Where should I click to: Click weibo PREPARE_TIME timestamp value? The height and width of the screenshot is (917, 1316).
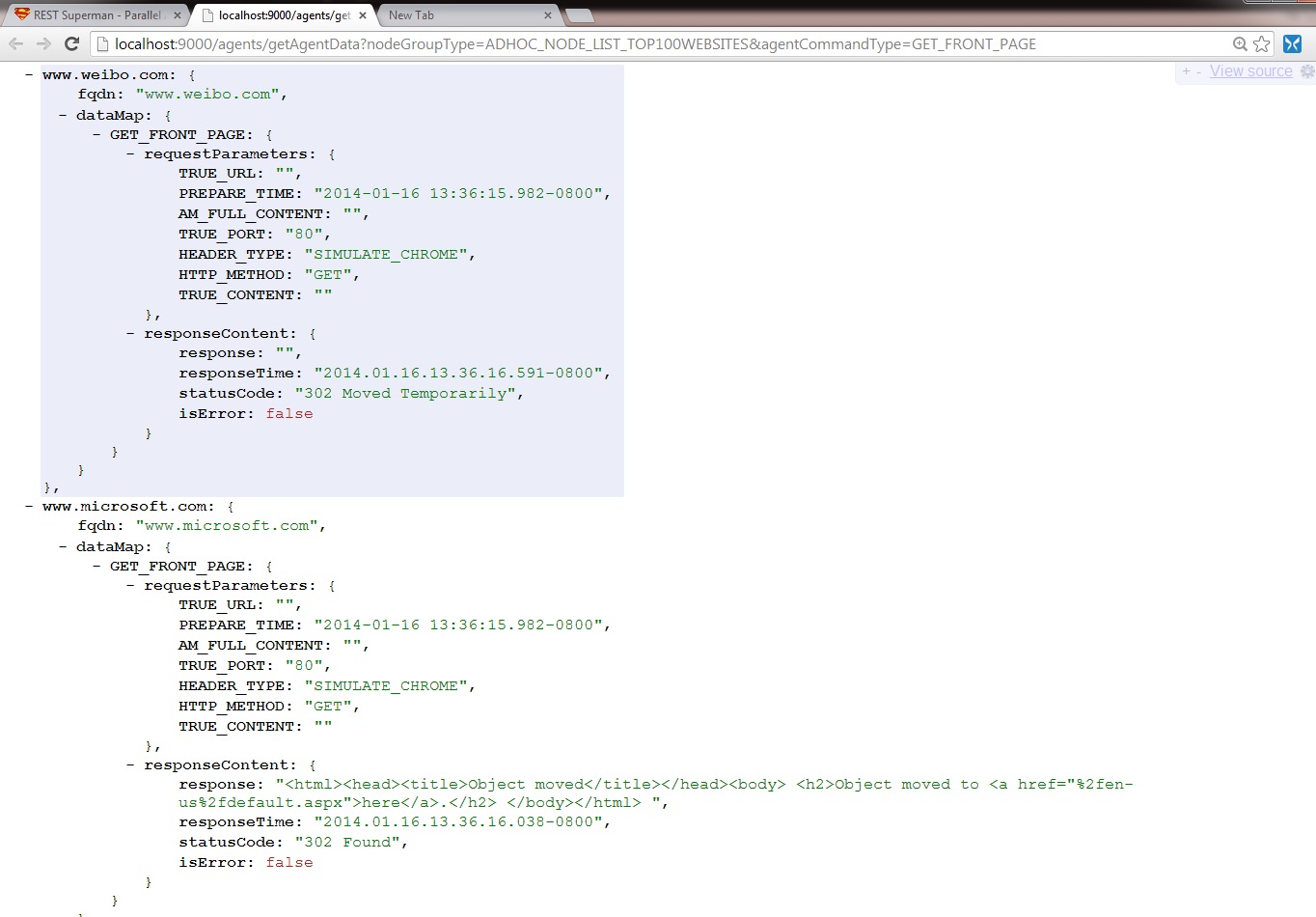[x=458, y=193]
